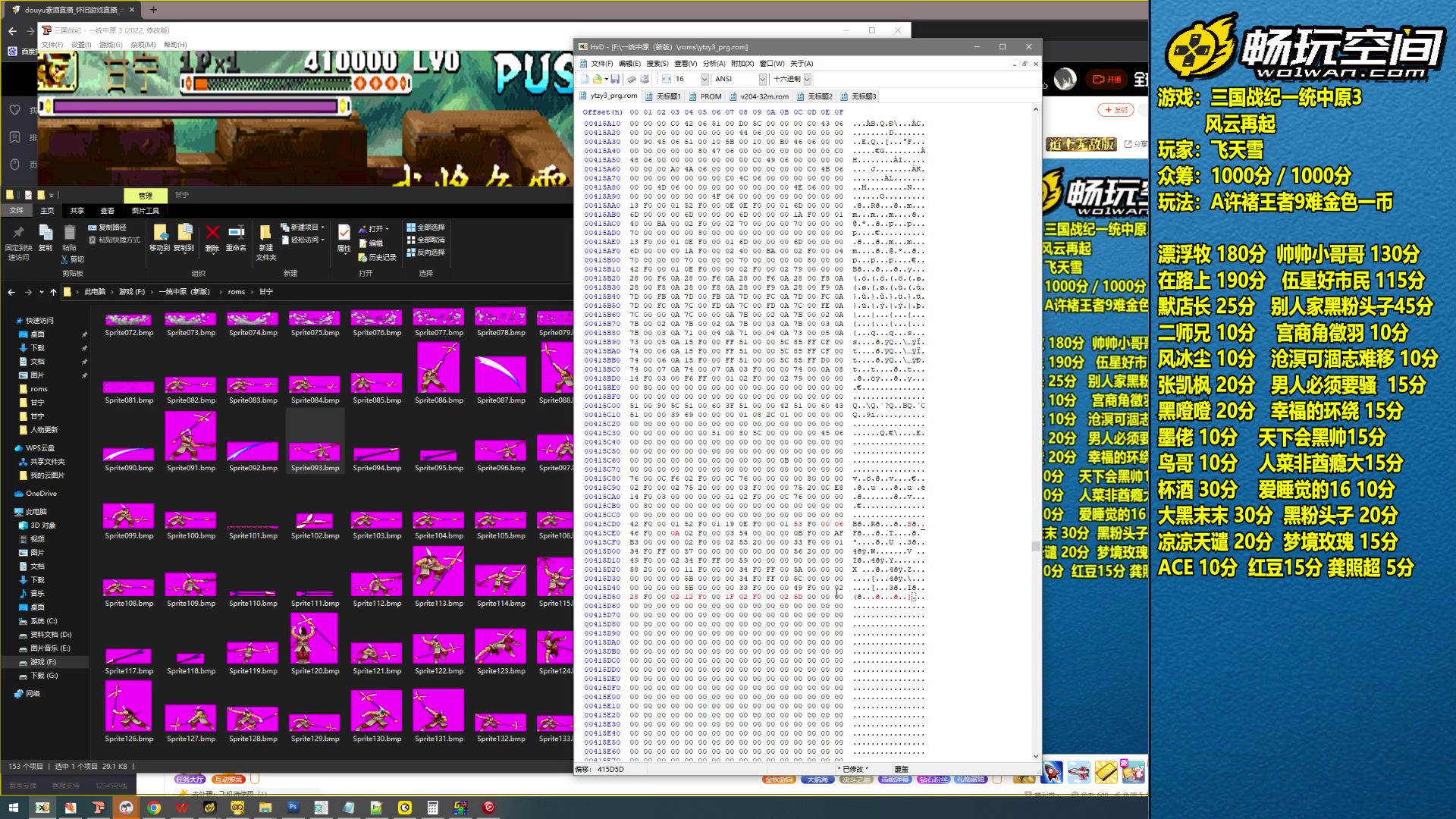Viewport: 1456px width, 819px height.
Task: Open the 十六进制 offset base dropdown
Action: click(x=807, y=79)
